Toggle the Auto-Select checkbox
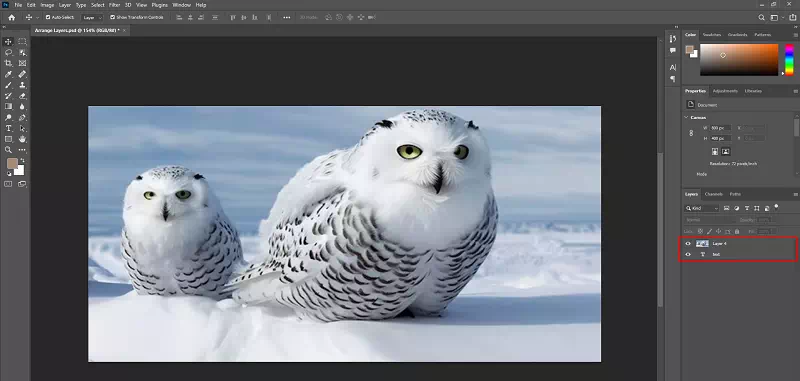The height and width of the screenshot is (381, 800). [48, 17]
